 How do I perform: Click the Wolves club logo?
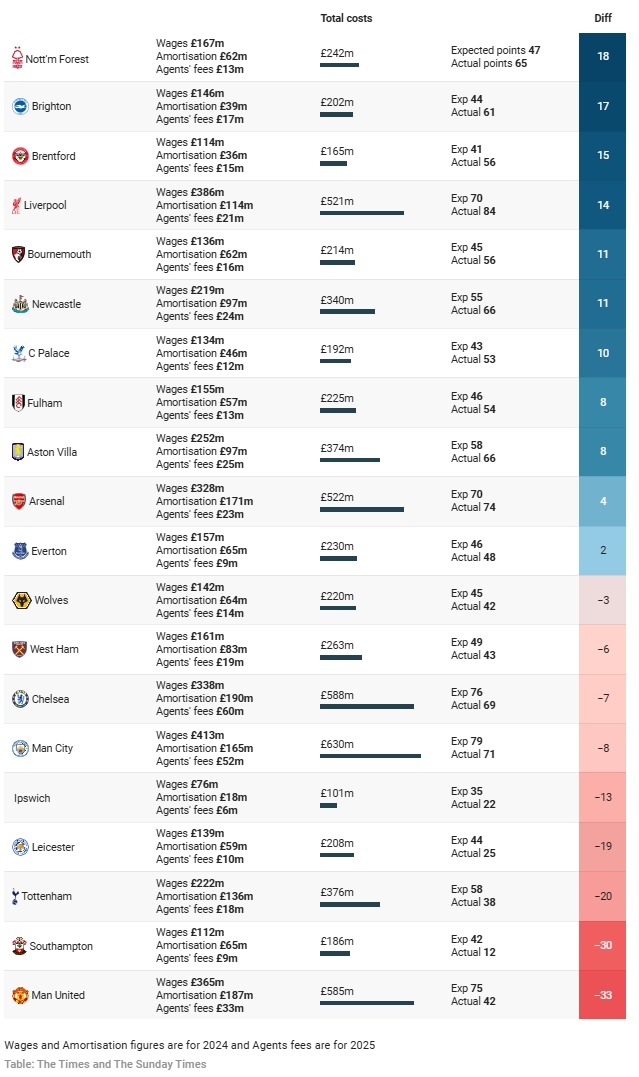click(x=21, y=600)
